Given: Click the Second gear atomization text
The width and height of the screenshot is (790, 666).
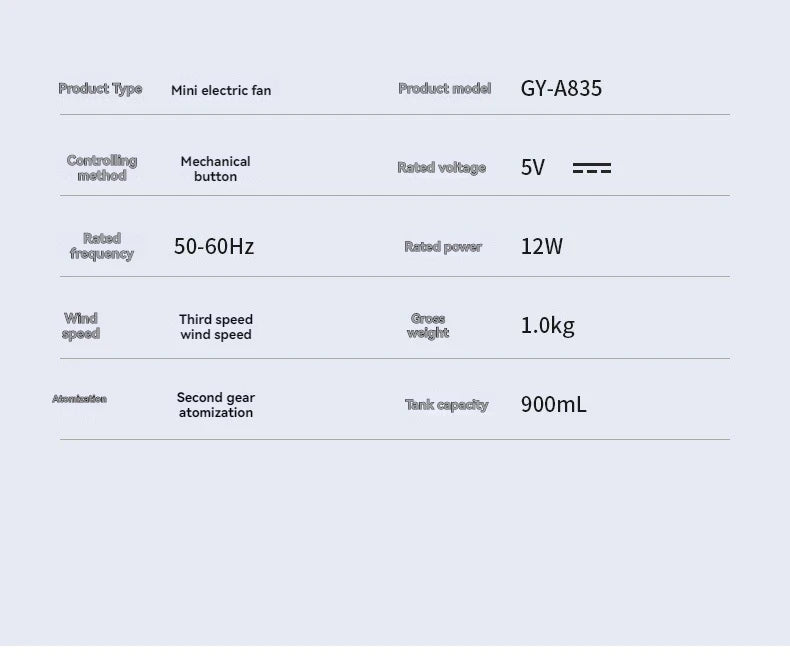Looking at the screenshot, I should 216,405.
